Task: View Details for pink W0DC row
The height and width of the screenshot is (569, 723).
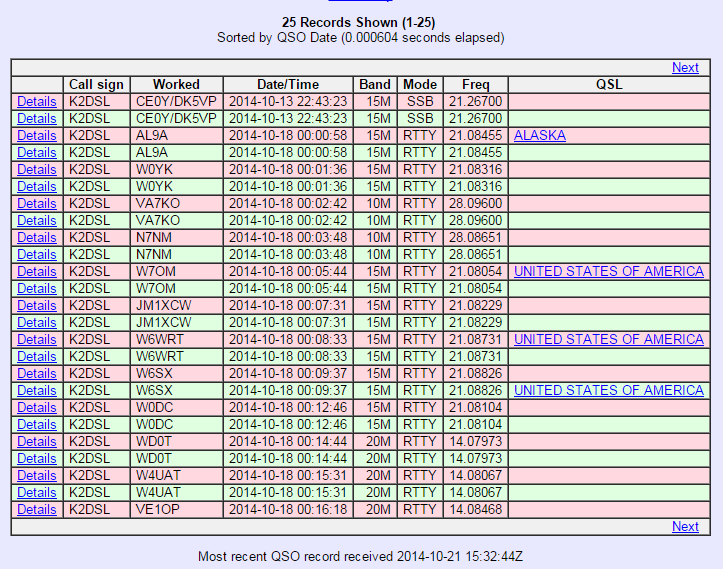Action: click(x=37, y=408)
